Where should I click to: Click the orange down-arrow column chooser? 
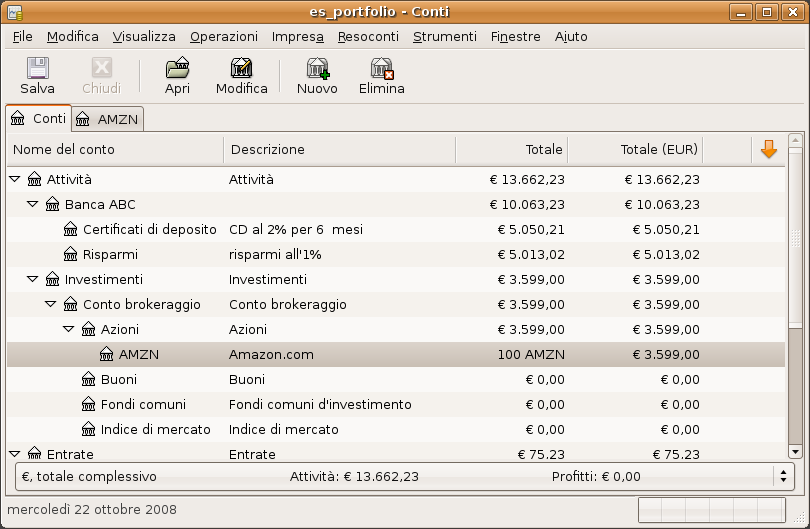click(769, 149)
